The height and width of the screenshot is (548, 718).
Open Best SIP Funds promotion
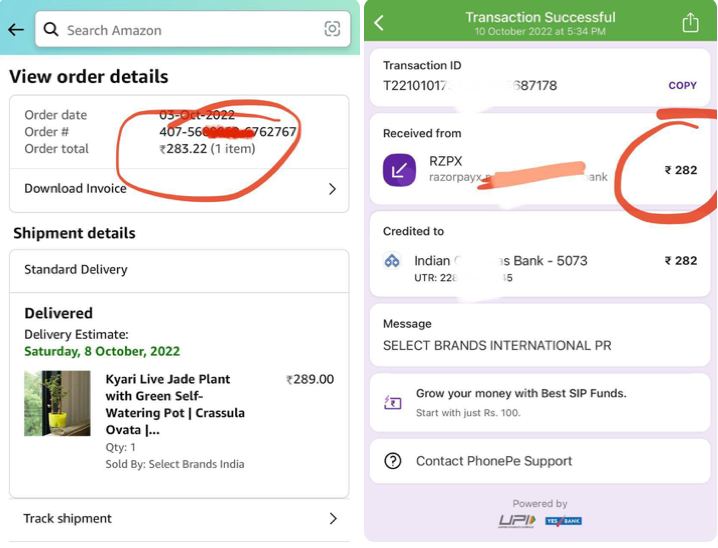(539, 402)
